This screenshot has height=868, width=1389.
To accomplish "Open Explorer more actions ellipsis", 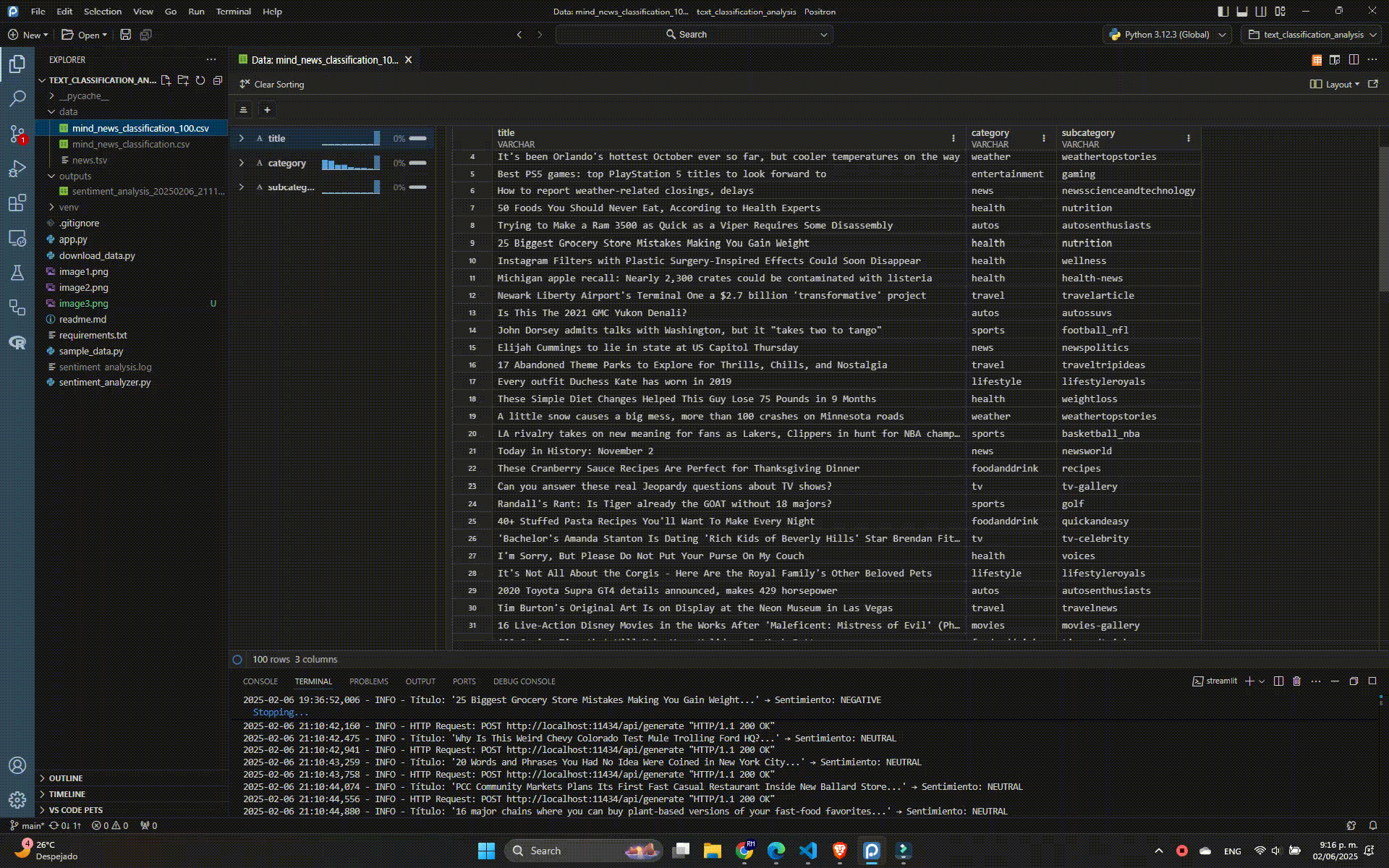I will click(x=211, y=60).
